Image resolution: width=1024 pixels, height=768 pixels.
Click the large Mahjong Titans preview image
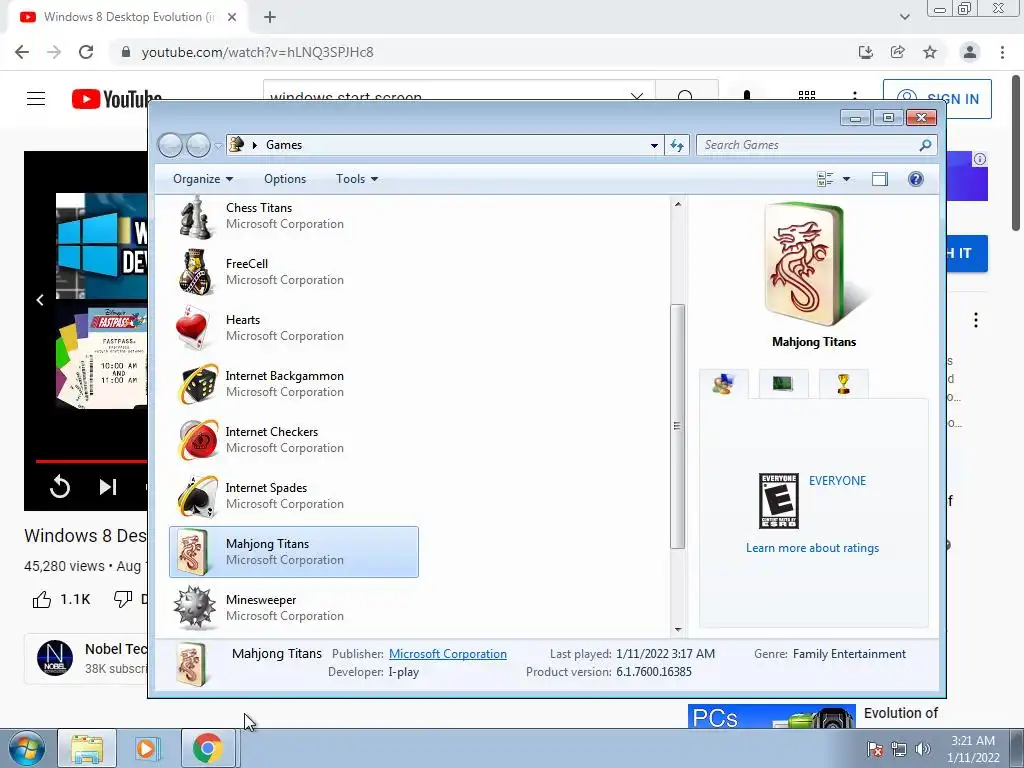click(814, 264)
